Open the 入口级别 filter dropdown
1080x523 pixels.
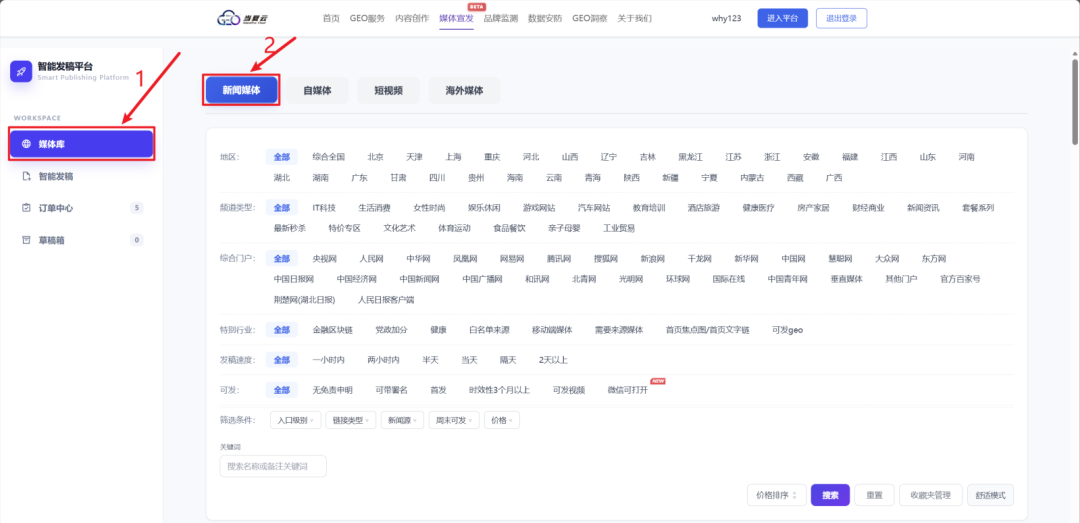(x=295, y=420)
